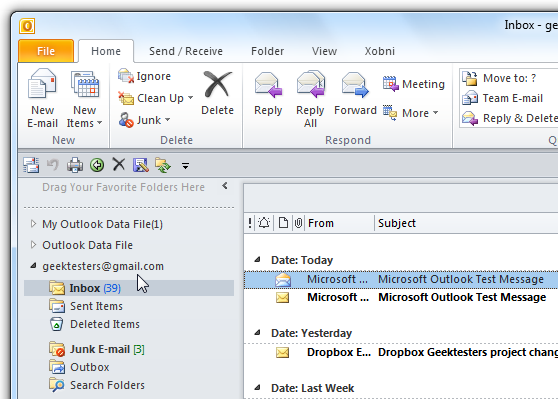
Task: Open the View ribbon tab
Action: coord(324,51)
